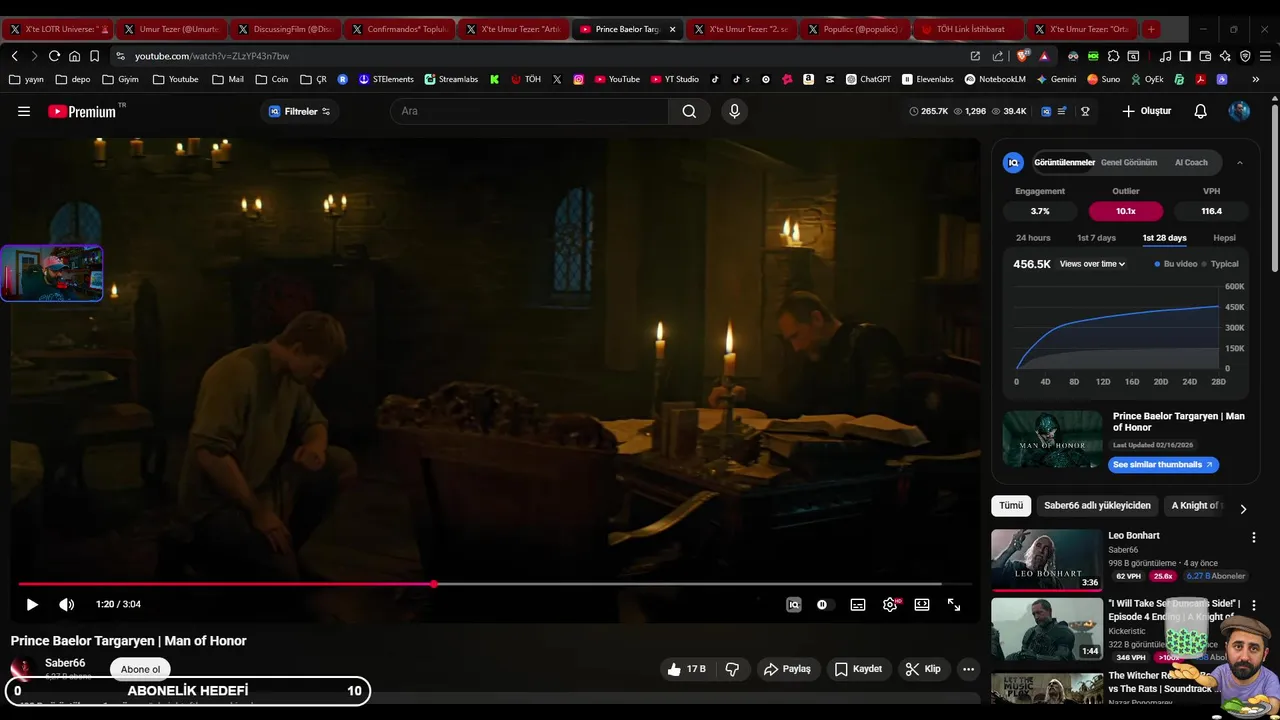Viewport: 1280px width, 720px height.
Task: Open options for I Will Take Ser Duncan's Side video
Action: tap(1254, 605)
